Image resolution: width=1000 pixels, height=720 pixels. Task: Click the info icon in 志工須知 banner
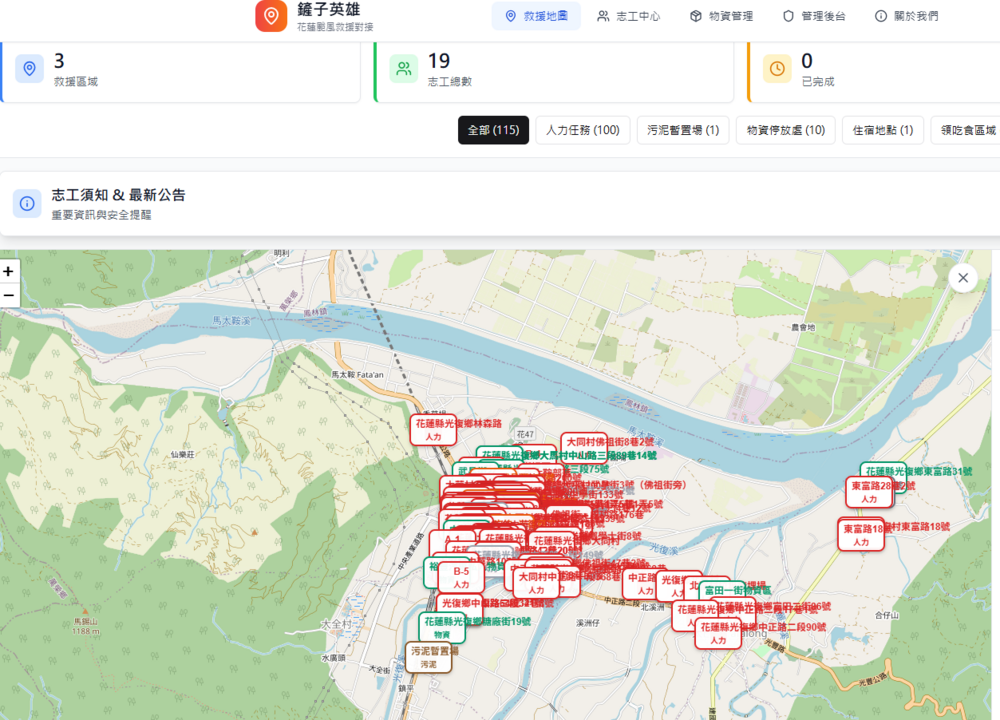coord(25,203)
